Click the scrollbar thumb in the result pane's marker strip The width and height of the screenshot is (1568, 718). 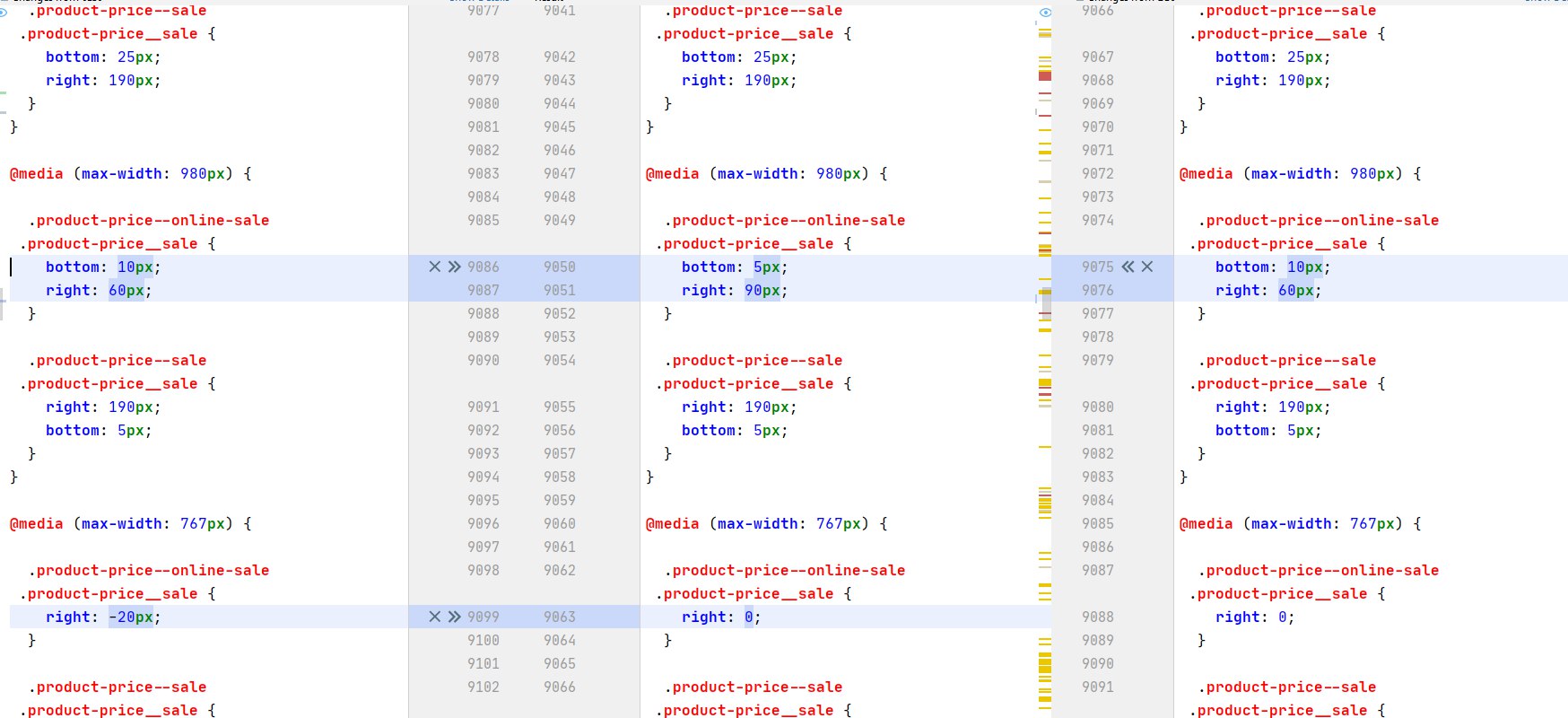point(1046,302)
